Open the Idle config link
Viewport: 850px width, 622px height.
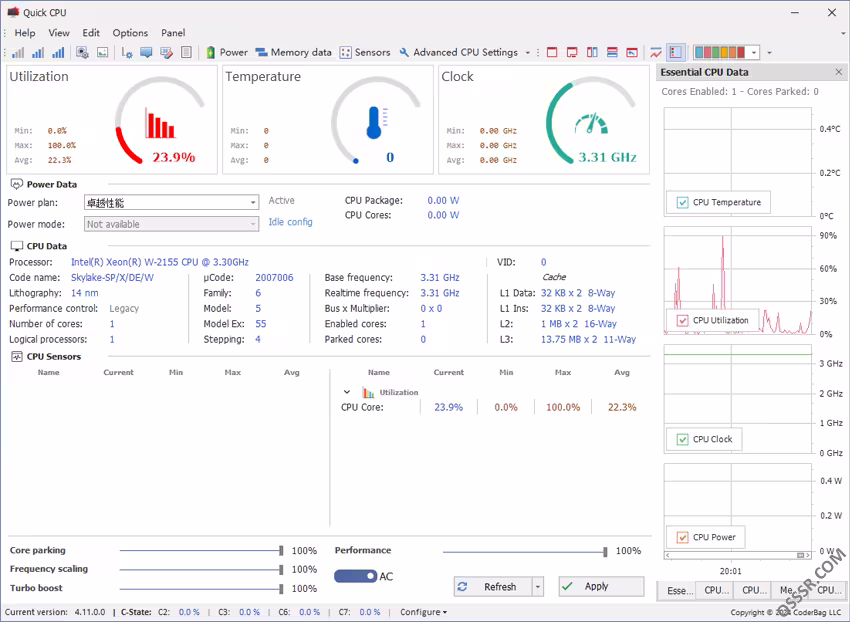291,222
